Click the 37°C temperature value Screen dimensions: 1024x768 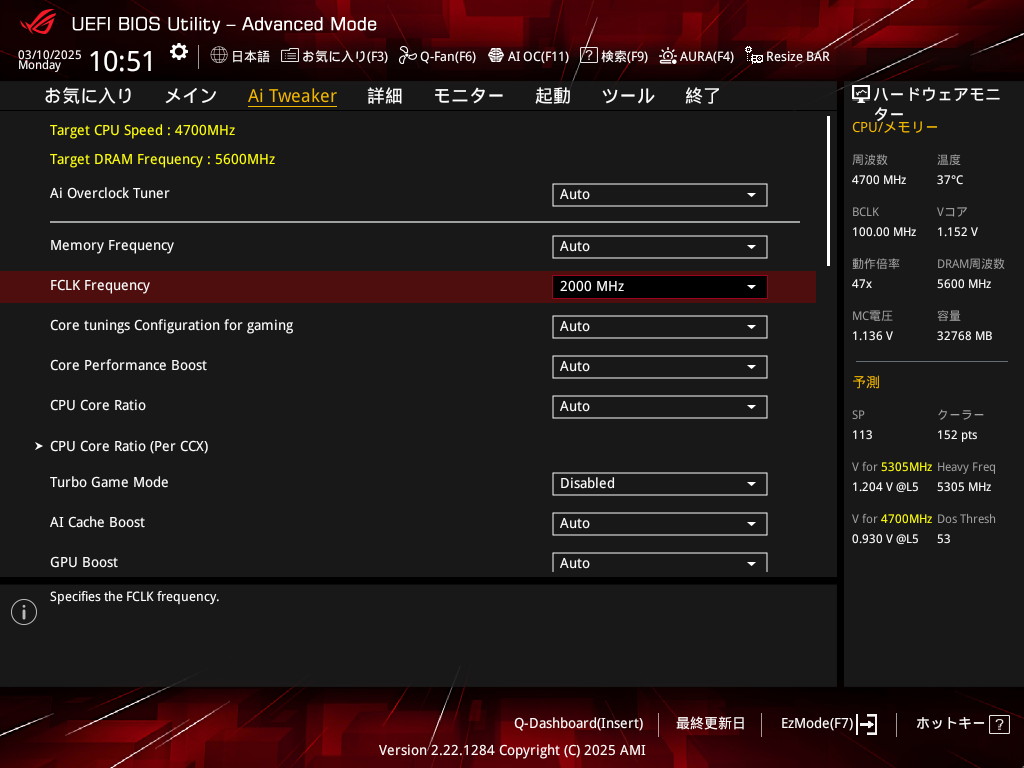950,180
